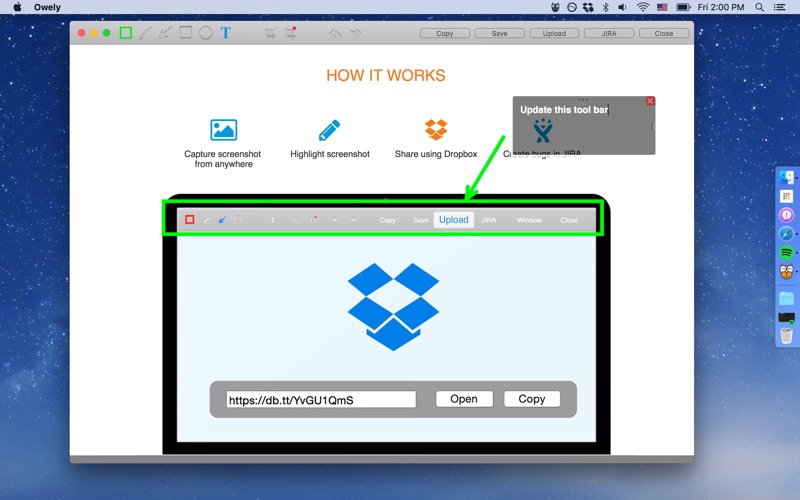Select the pencil drawing tool

pyautogui.click(x=145, y=33)
